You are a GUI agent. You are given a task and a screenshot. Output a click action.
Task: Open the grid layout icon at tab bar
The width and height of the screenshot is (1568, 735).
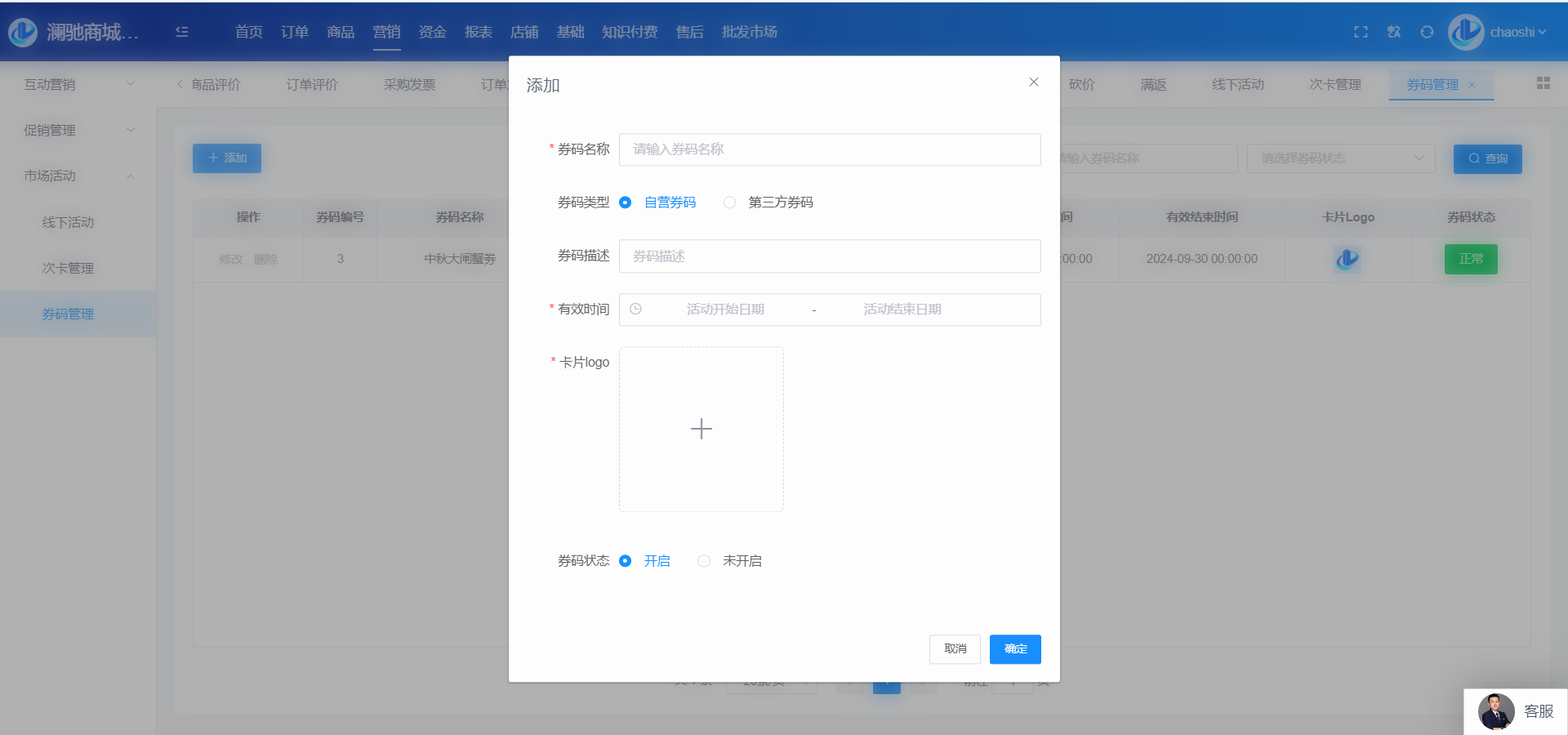tap(1543, 83)
